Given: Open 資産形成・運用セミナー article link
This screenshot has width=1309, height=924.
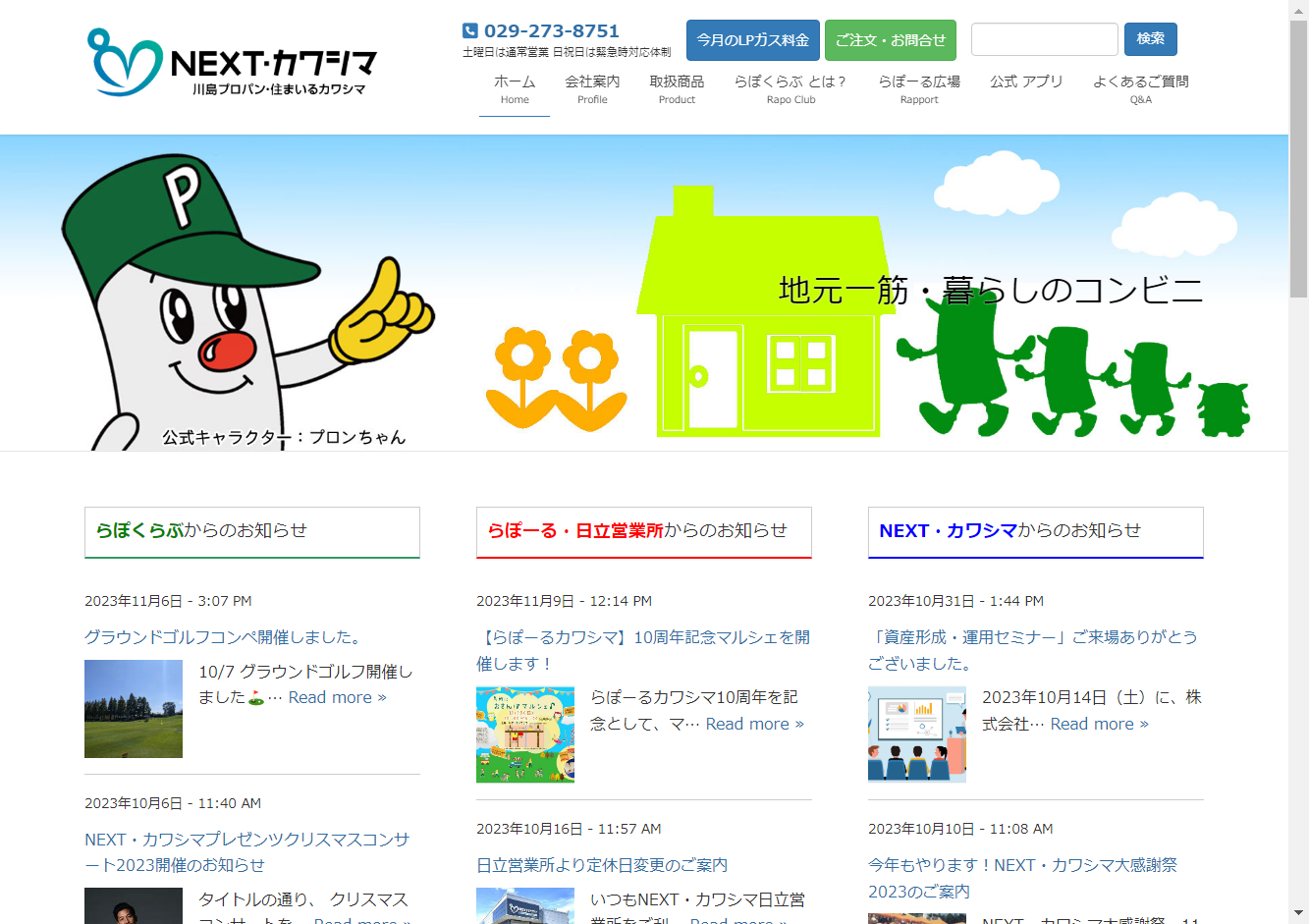Looking at the screenshot, I should (1033, 650).
